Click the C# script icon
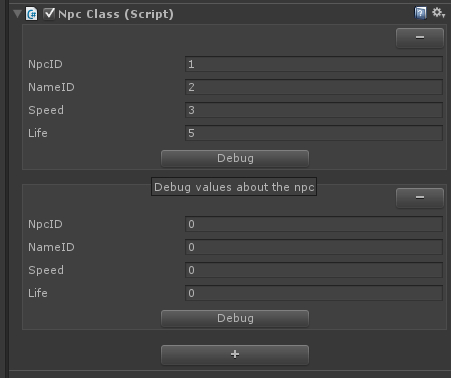 pyautogui.click(x=32, y=14)
